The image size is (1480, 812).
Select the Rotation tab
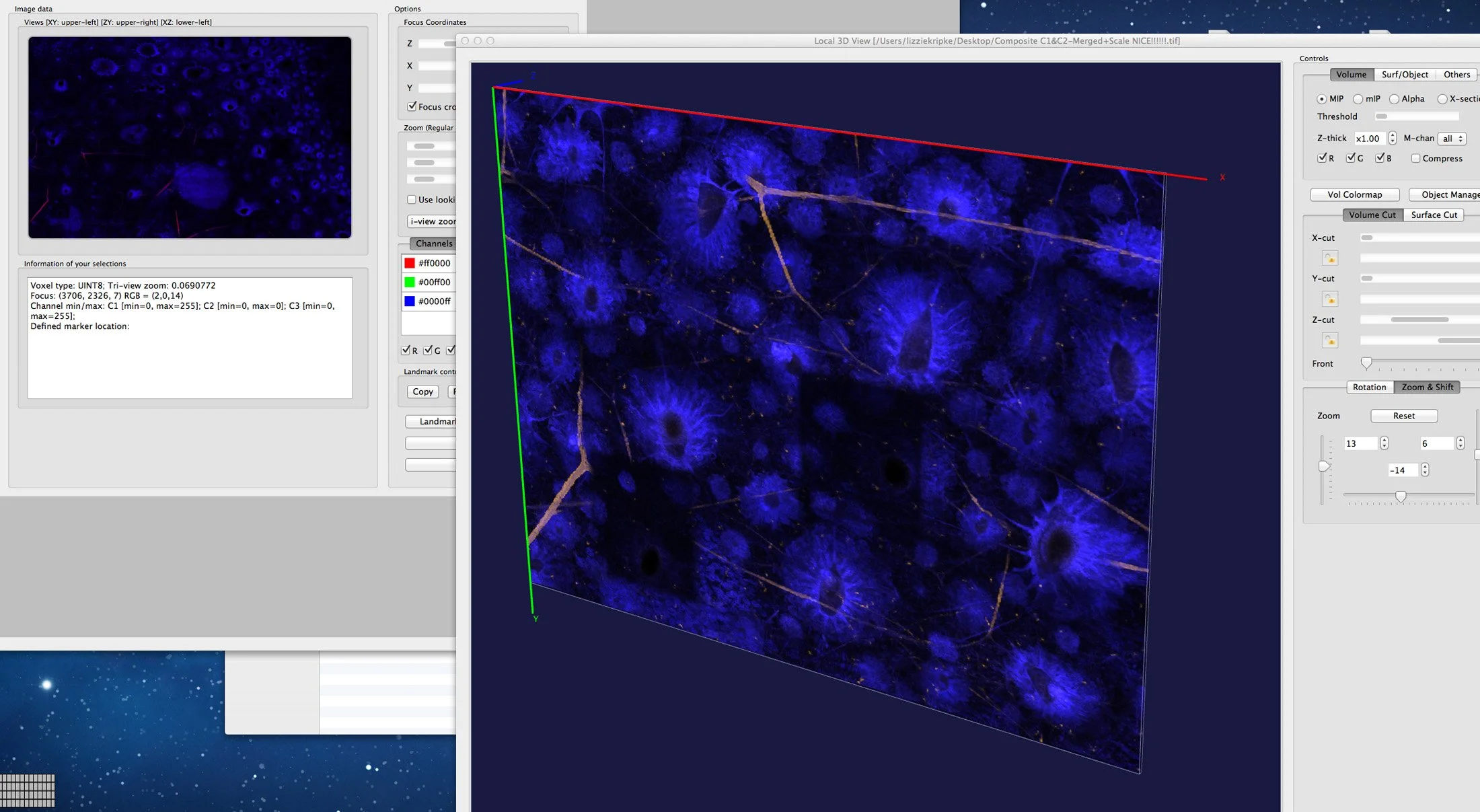(x=1369, y=387)
